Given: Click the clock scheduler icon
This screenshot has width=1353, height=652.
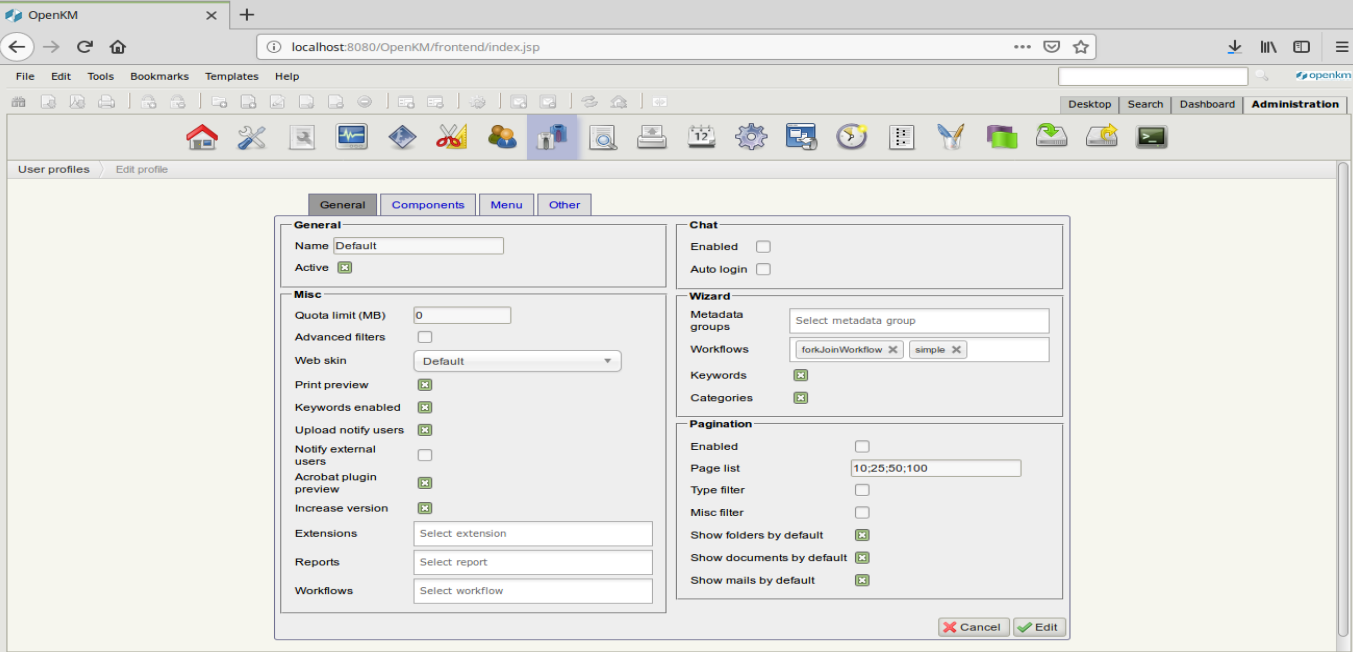Looking at the screenshot, I should click(x=851, y=137).
